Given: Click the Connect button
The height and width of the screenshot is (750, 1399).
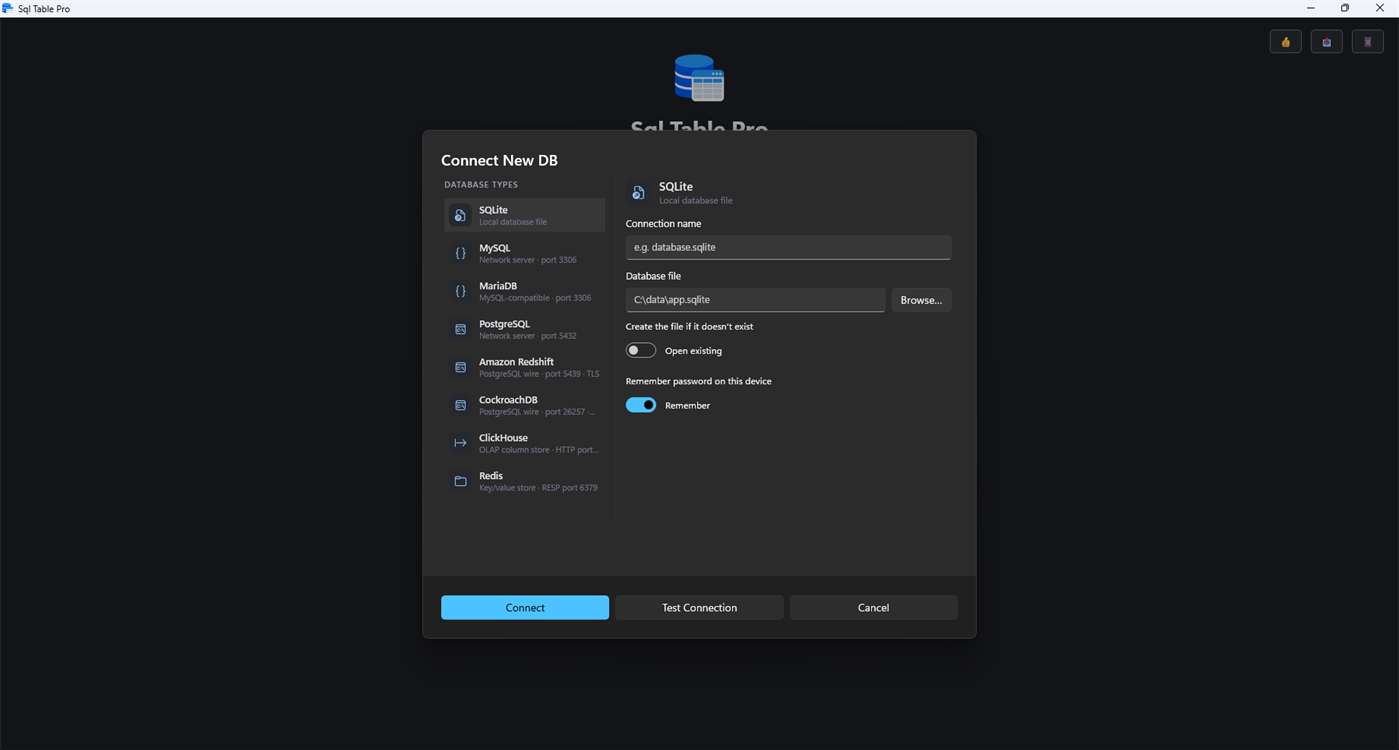Looking at the screenshot, I should coord(525,608).
